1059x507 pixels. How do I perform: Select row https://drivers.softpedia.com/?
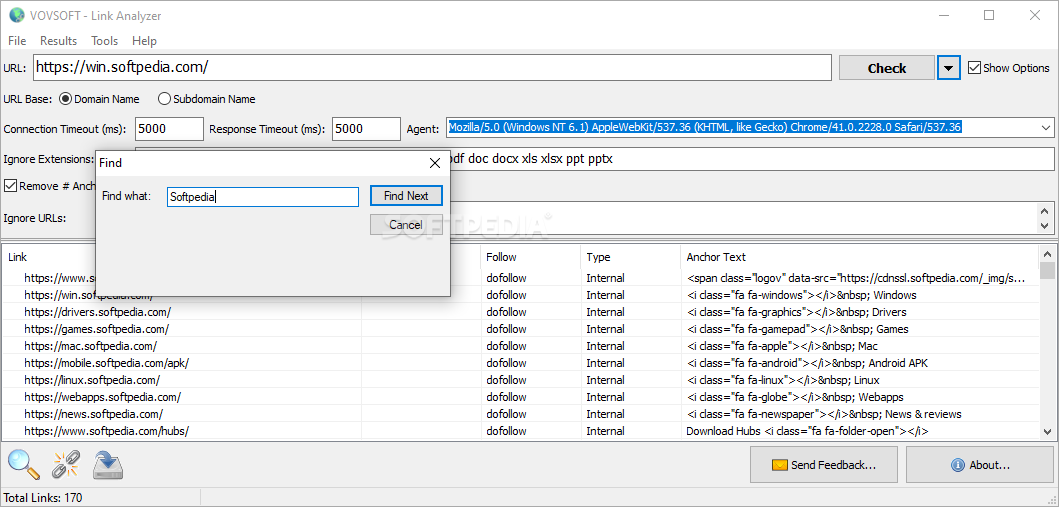(x=520, y=312)
